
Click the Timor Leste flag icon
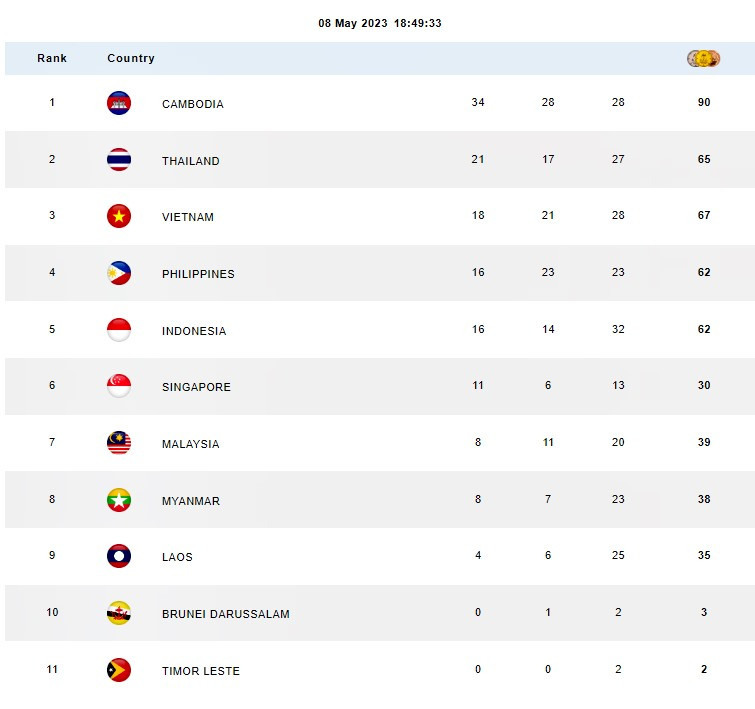pos(119,670)
